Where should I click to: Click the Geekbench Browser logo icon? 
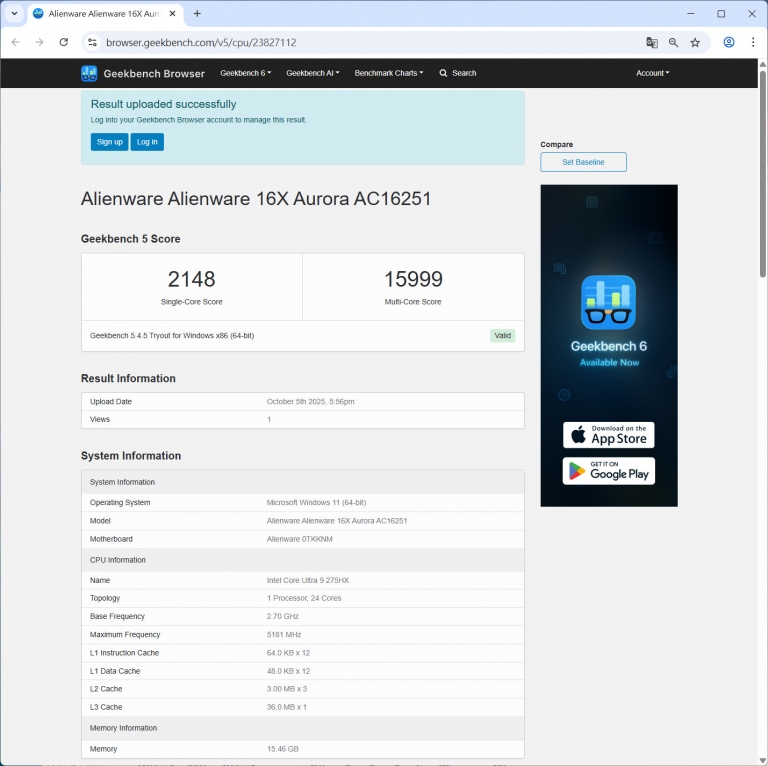click(x=89, y=73)
